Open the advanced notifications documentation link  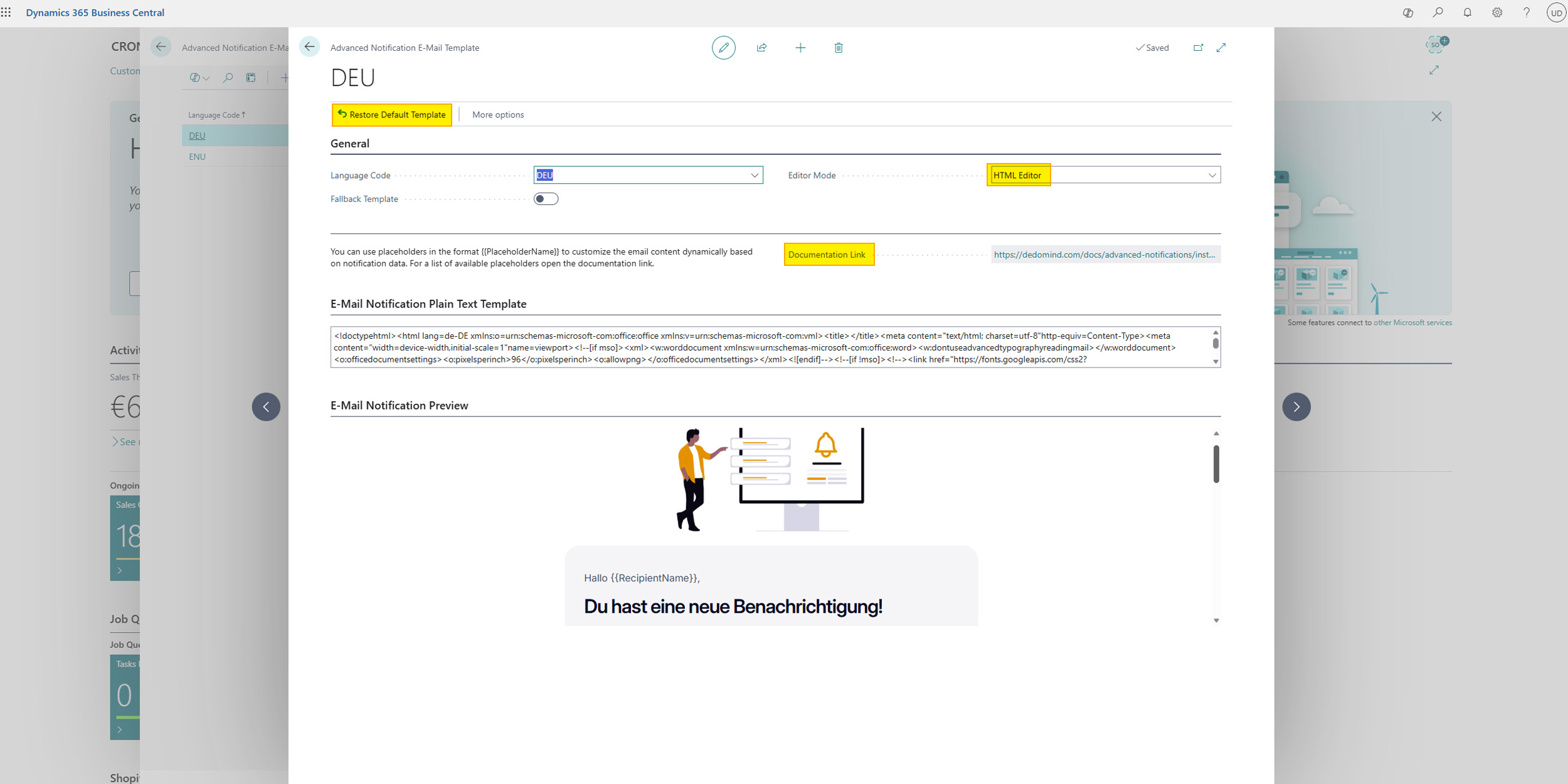[1104, 255]
